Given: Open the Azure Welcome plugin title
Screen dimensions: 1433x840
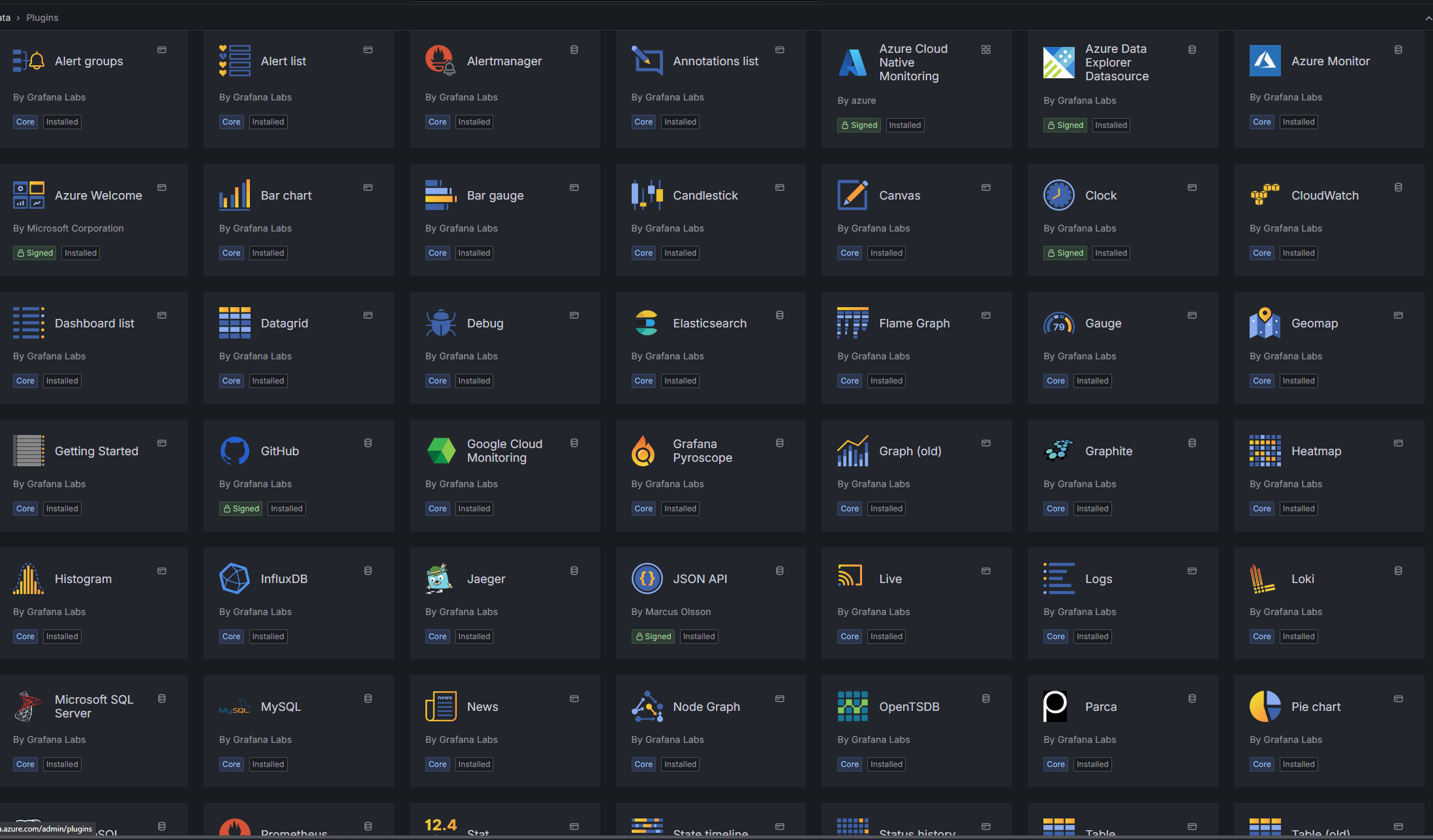Looking at the screenshot, I should 99,195.
